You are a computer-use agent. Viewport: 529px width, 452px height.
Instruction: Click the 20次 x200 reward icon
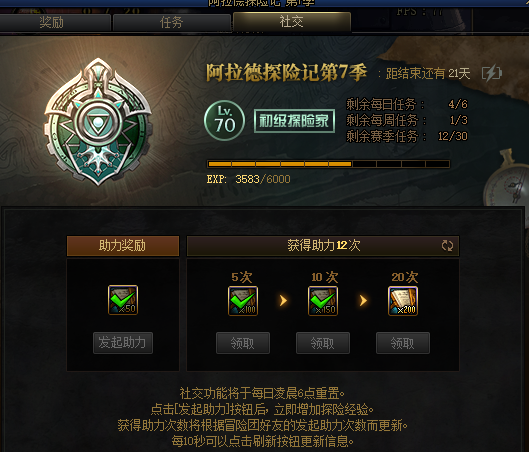[x=403, y=301]
